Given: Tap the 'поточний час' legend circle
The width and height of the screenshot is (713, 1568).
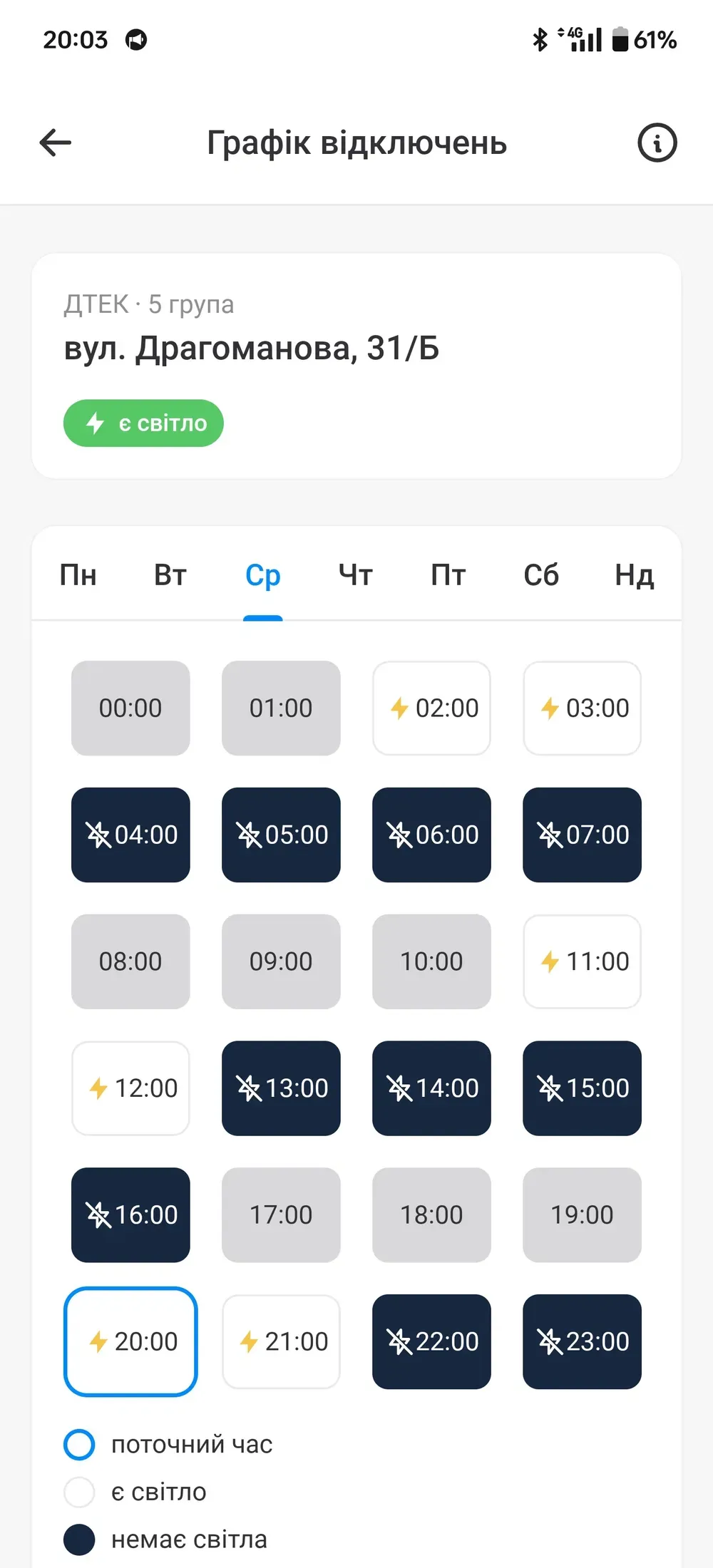Looking at the screenshot, I should tap(79, 1445).
